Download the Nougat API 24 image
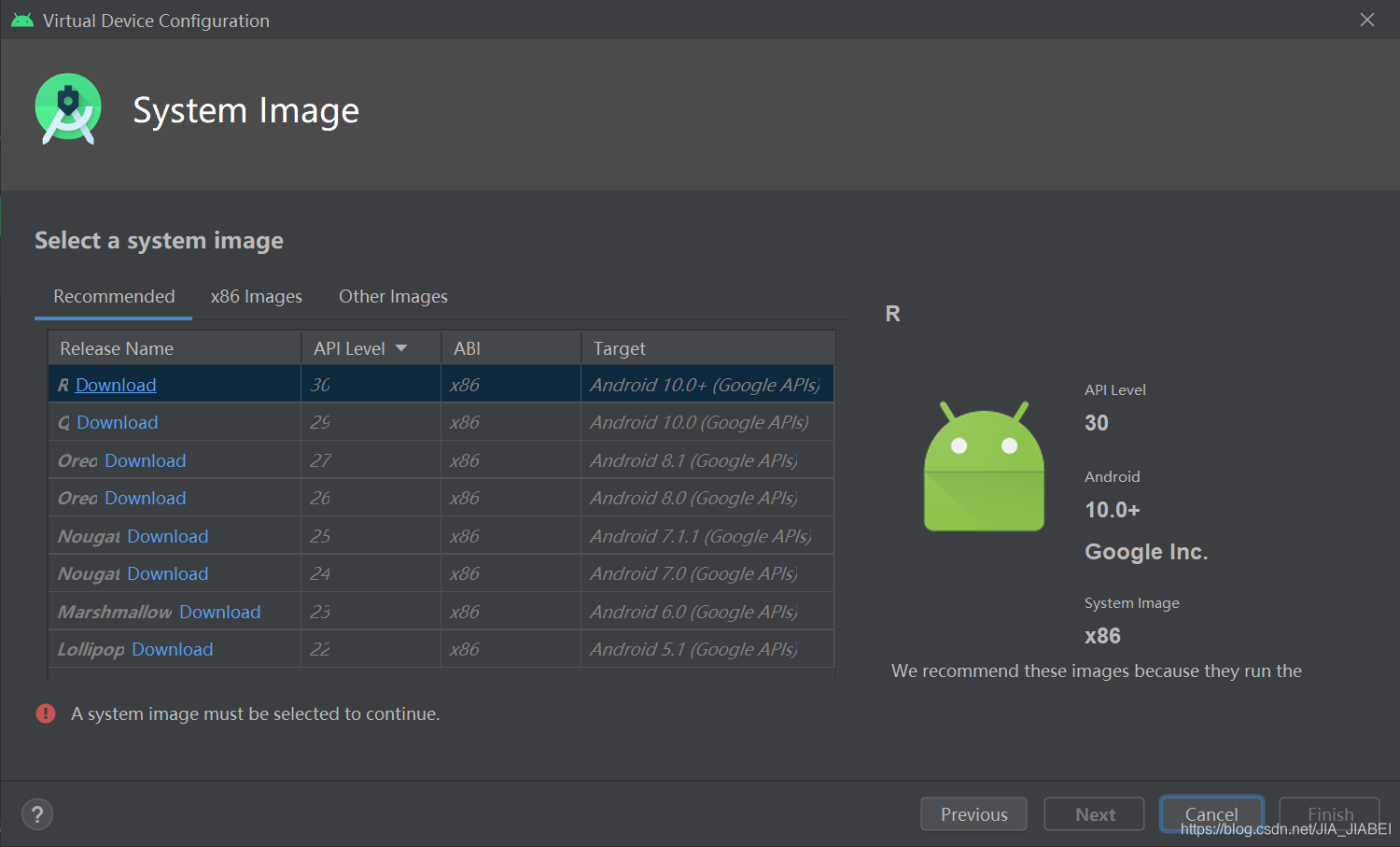Screen dimensions: 1400x847 coord(168,573)
